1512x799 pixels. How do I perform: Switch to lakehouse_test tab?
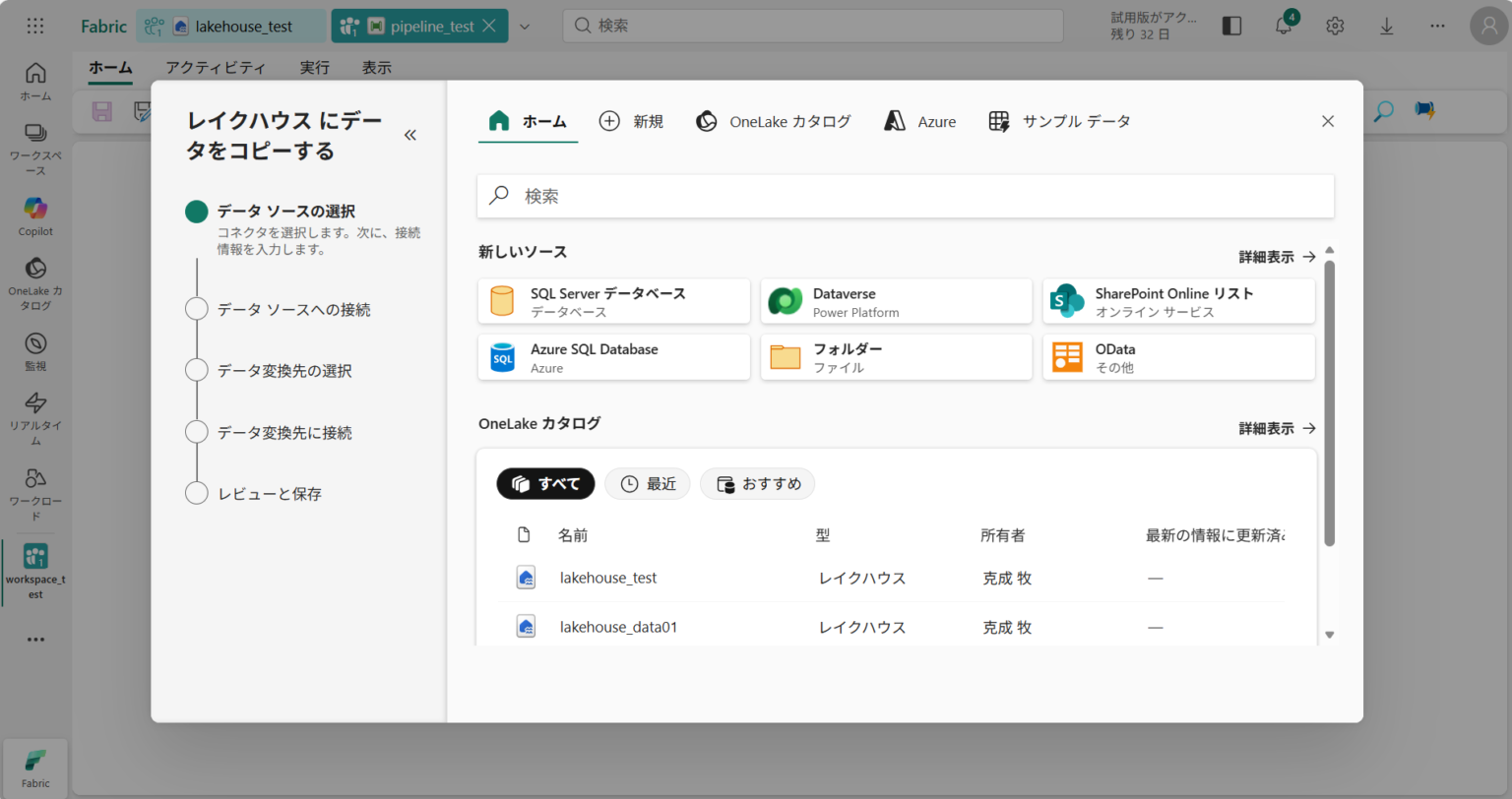point(231,27)
